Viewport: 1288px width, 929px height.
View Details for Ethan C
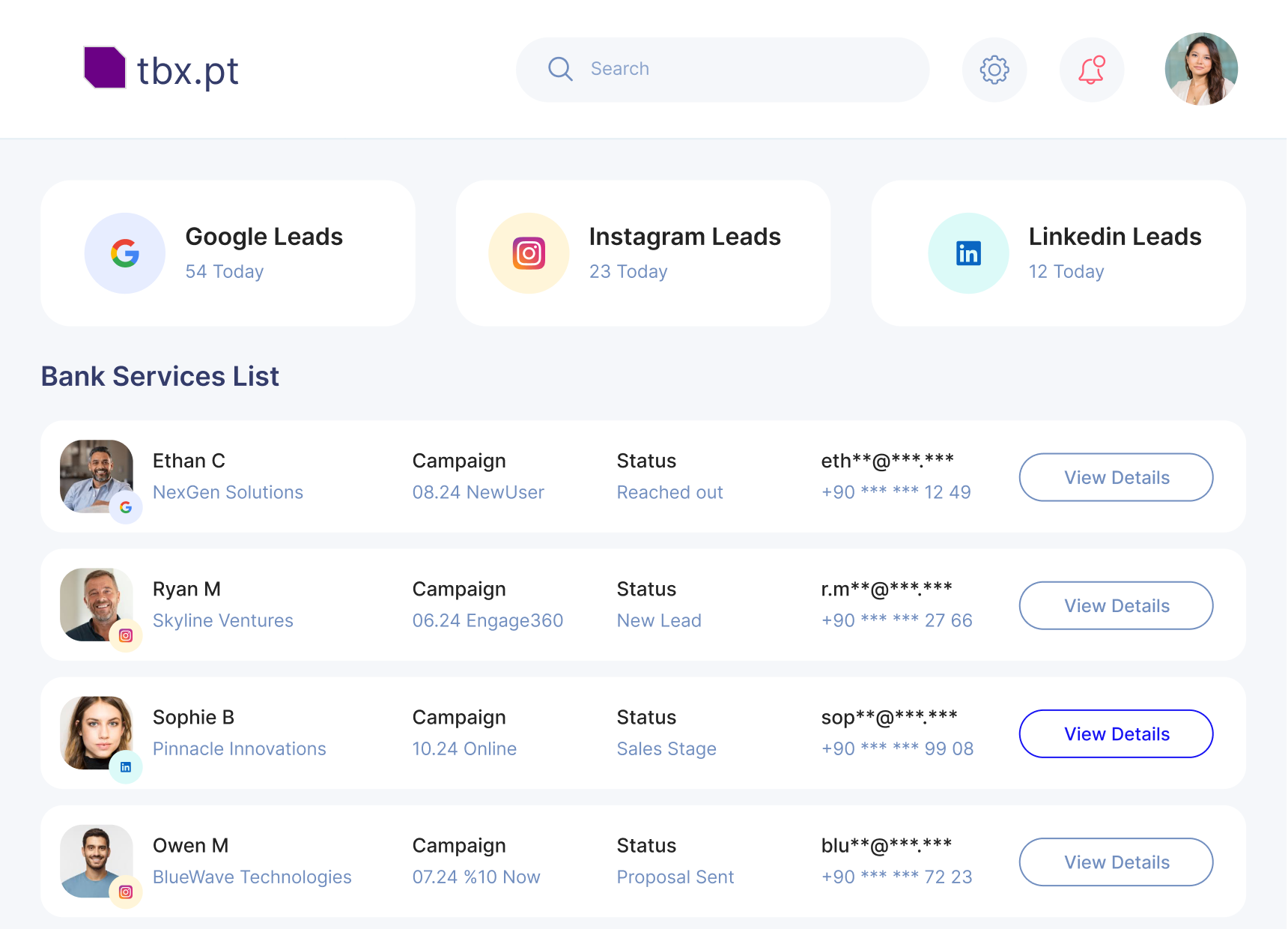tap(1116, 477)
